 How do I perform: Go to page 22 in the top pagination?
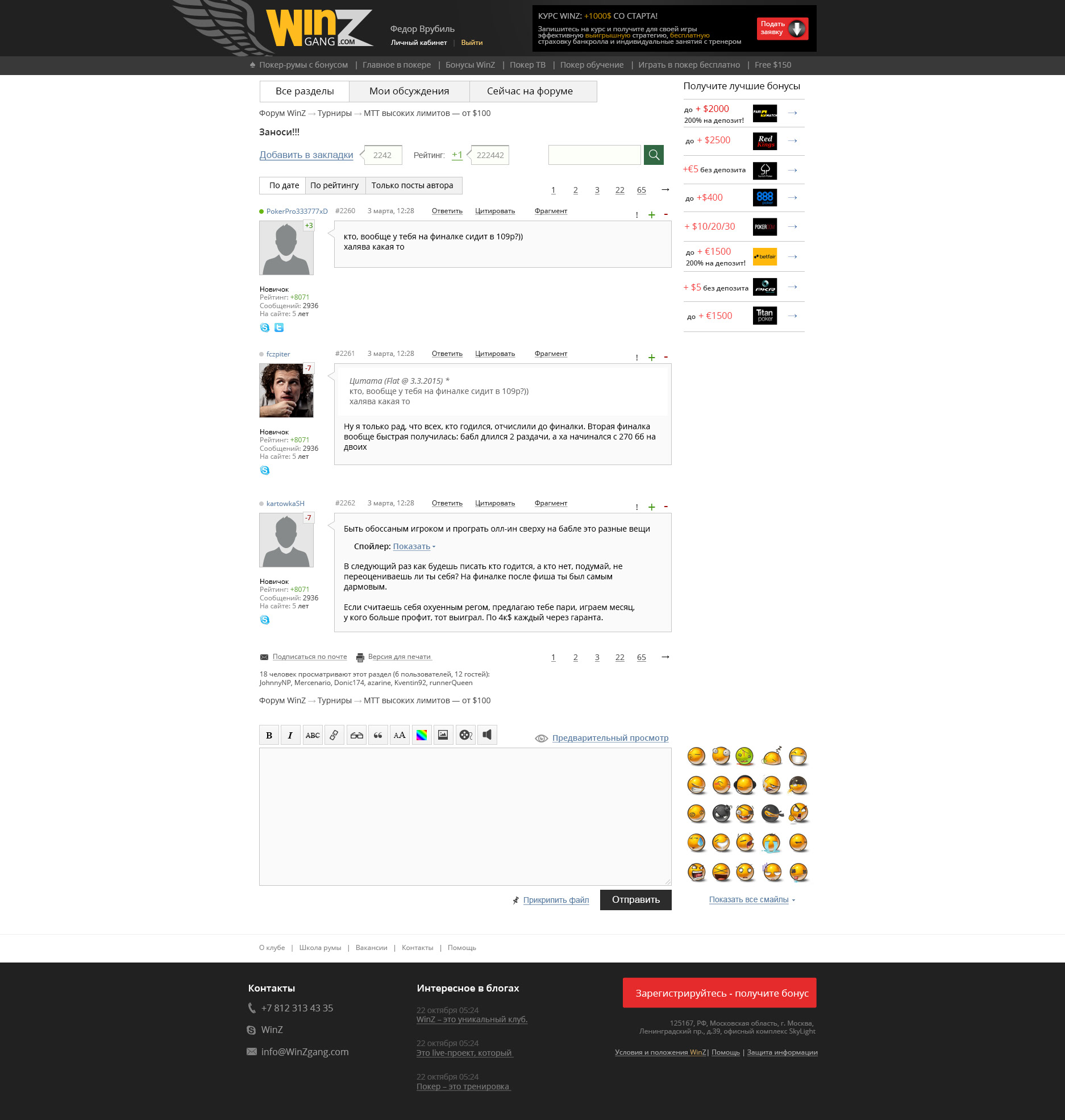(x=619, y=190)
